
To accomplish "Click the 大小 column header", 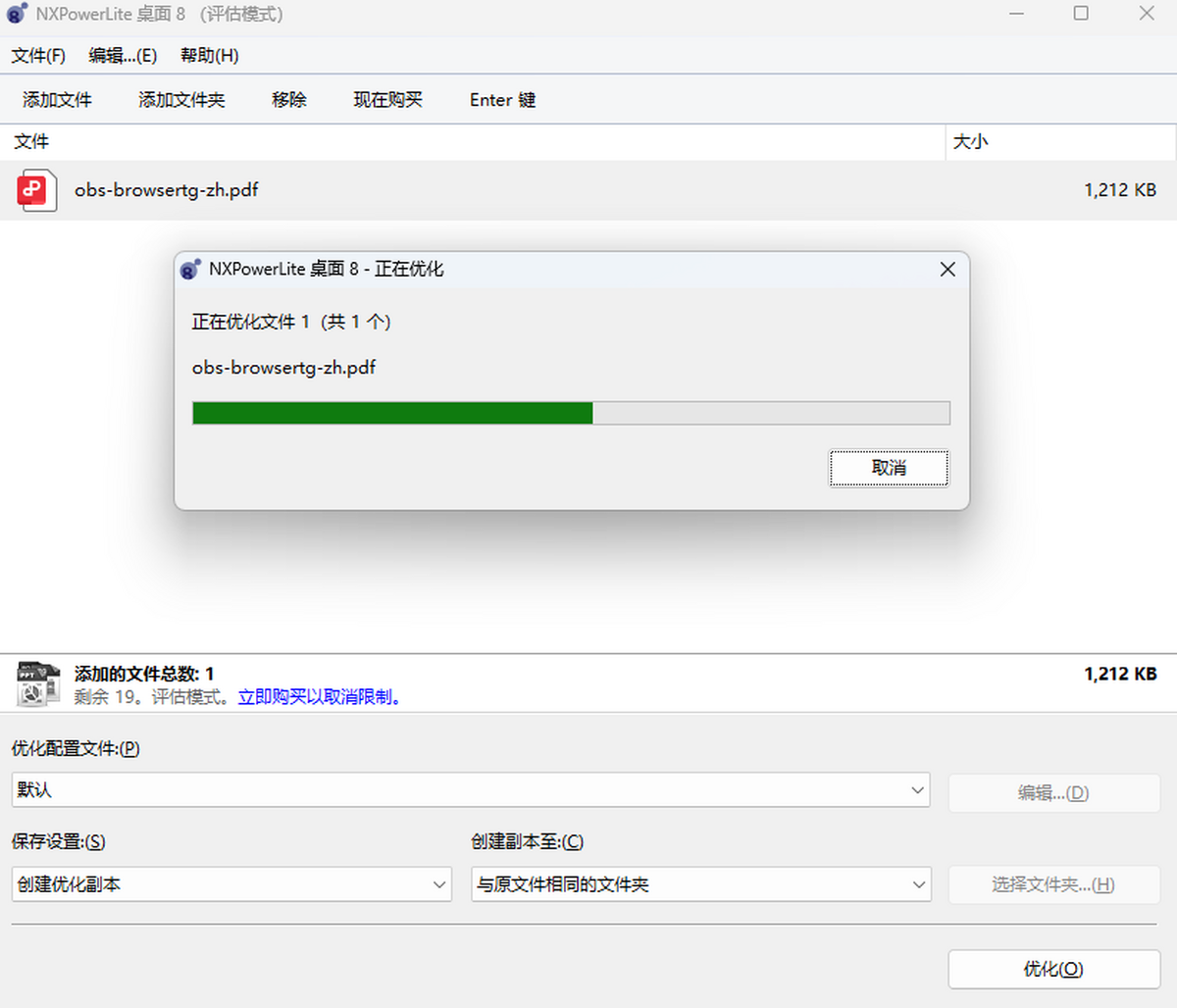I will [x=971, y=142].
